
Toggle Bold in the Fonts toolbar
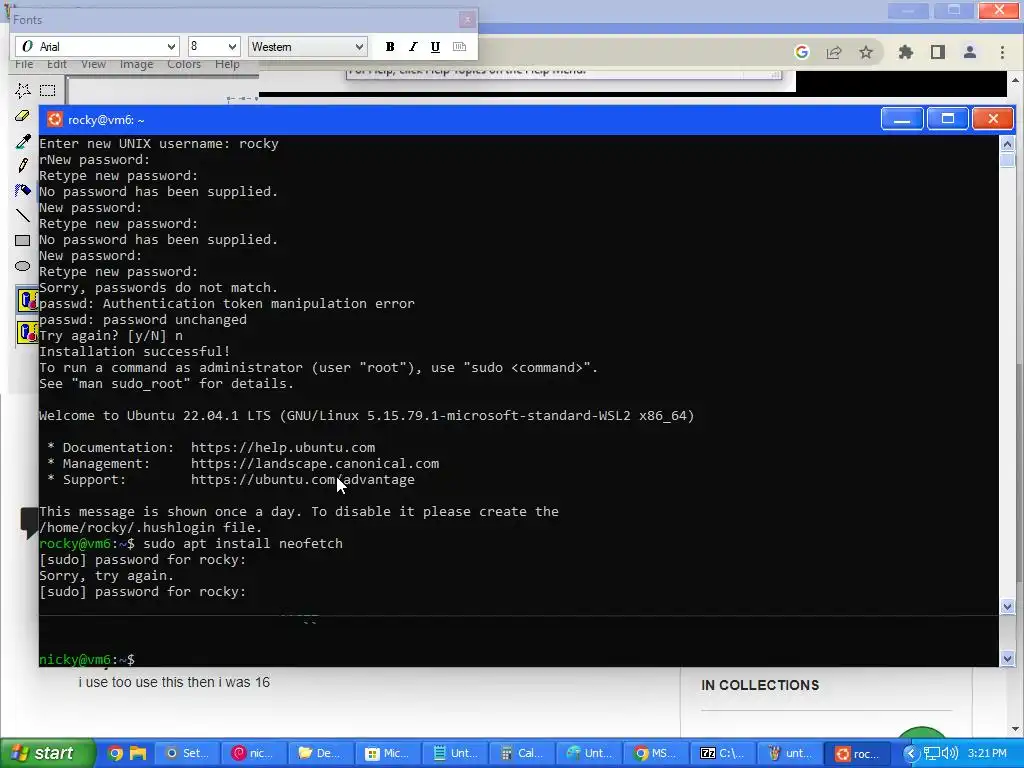pos(390,46)
